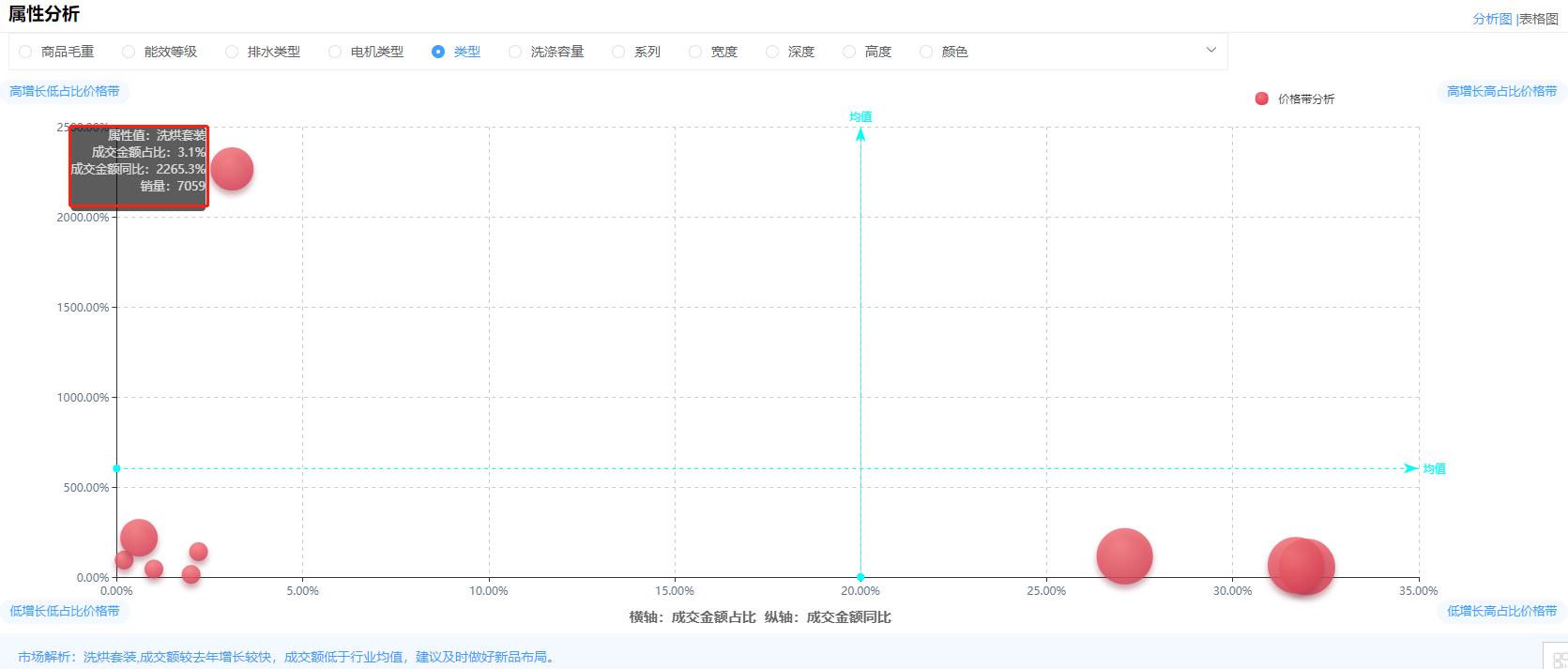Switch to 分析图 view
Viewport: 1568px width, 669px height.
(x=1492, y=19)
